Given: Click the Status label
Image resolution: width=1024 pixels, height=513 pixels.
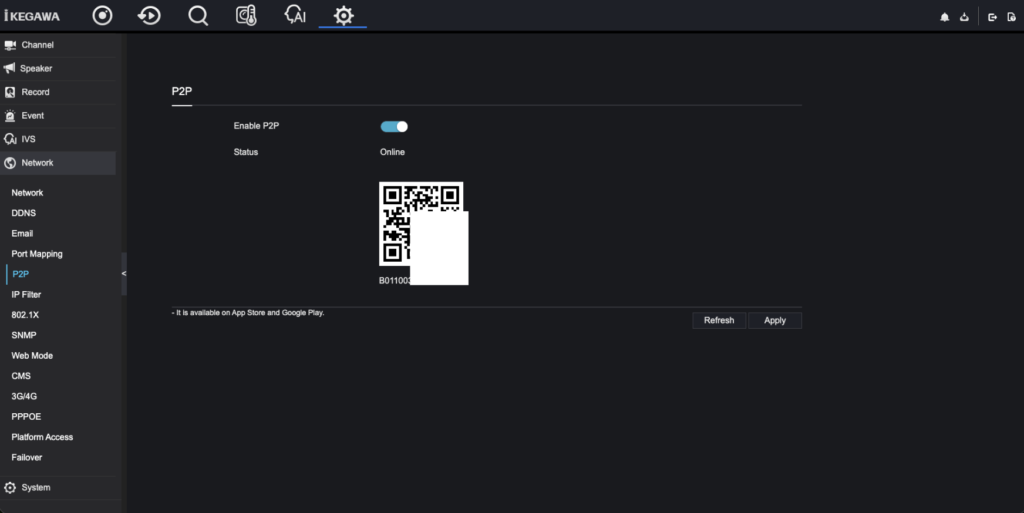Looking at the screenshot, I should coord(246,152).
